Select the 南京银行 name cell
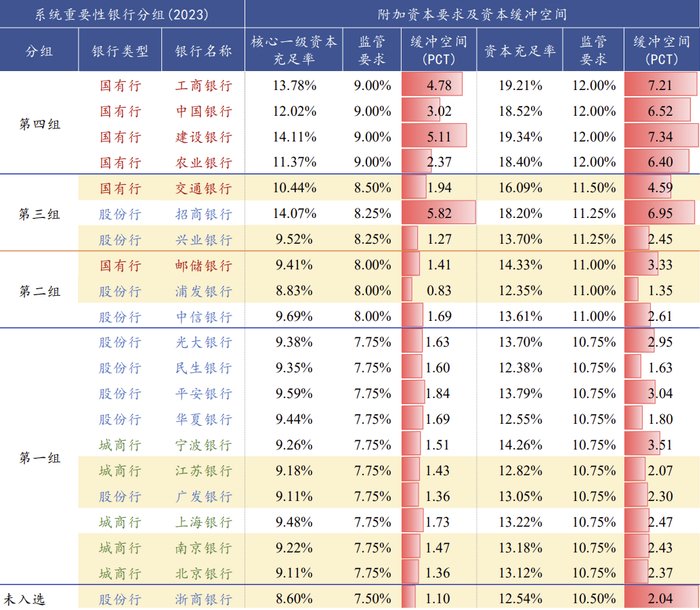700x610 pixels. click(x=204, y=547)
